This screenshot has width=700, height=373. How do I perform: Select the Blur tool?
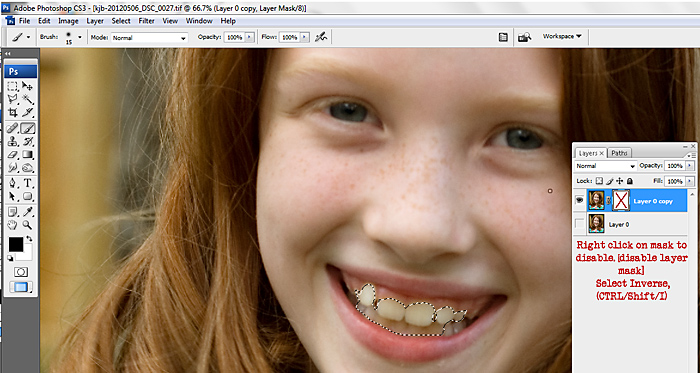point(12,168)
